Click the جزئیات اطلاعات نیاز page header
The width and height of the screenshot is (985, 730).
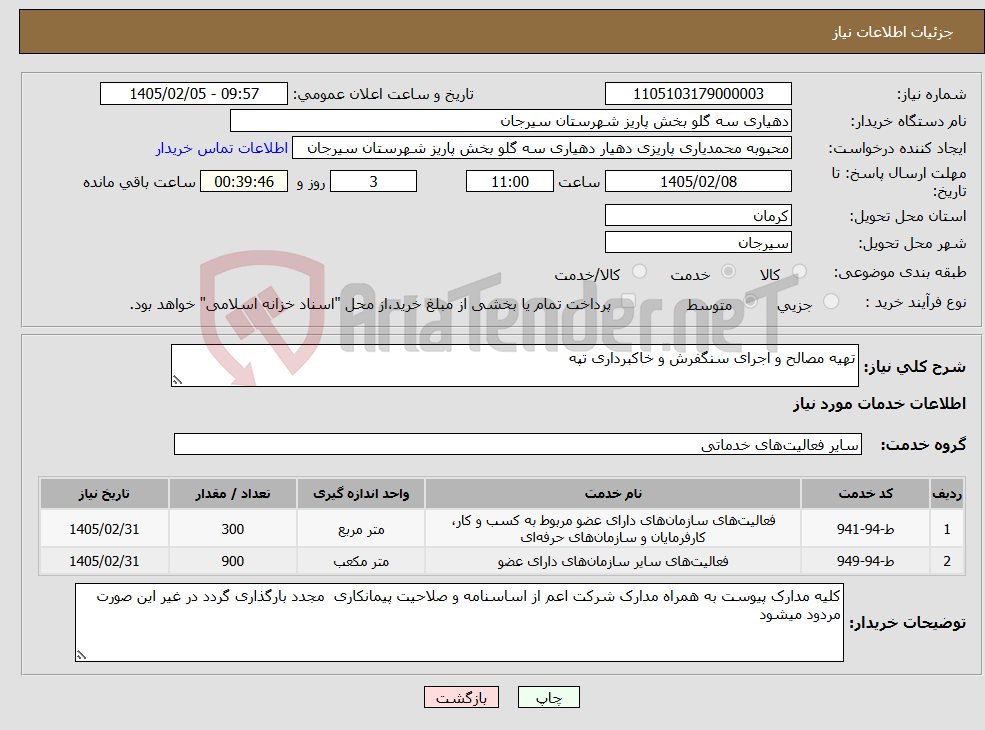click(892, 32)
